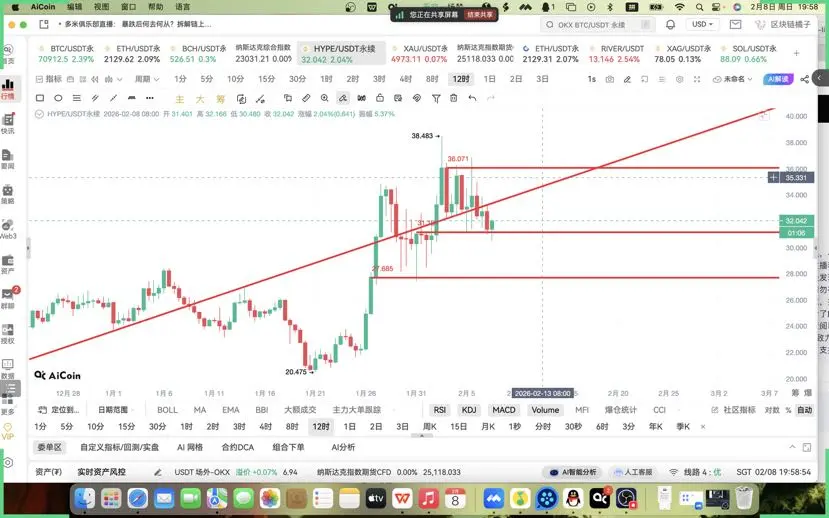
Task: Open the 定位到 locate dropdown
Action: point(59,410)
